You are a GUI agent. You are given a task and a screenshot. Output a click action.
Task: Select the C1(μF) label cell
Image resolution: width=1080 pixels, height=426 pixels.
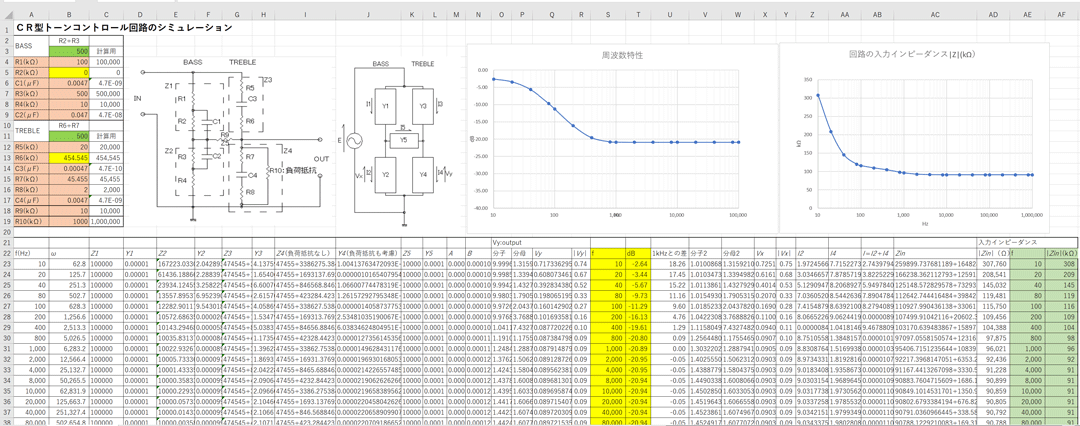32,81
